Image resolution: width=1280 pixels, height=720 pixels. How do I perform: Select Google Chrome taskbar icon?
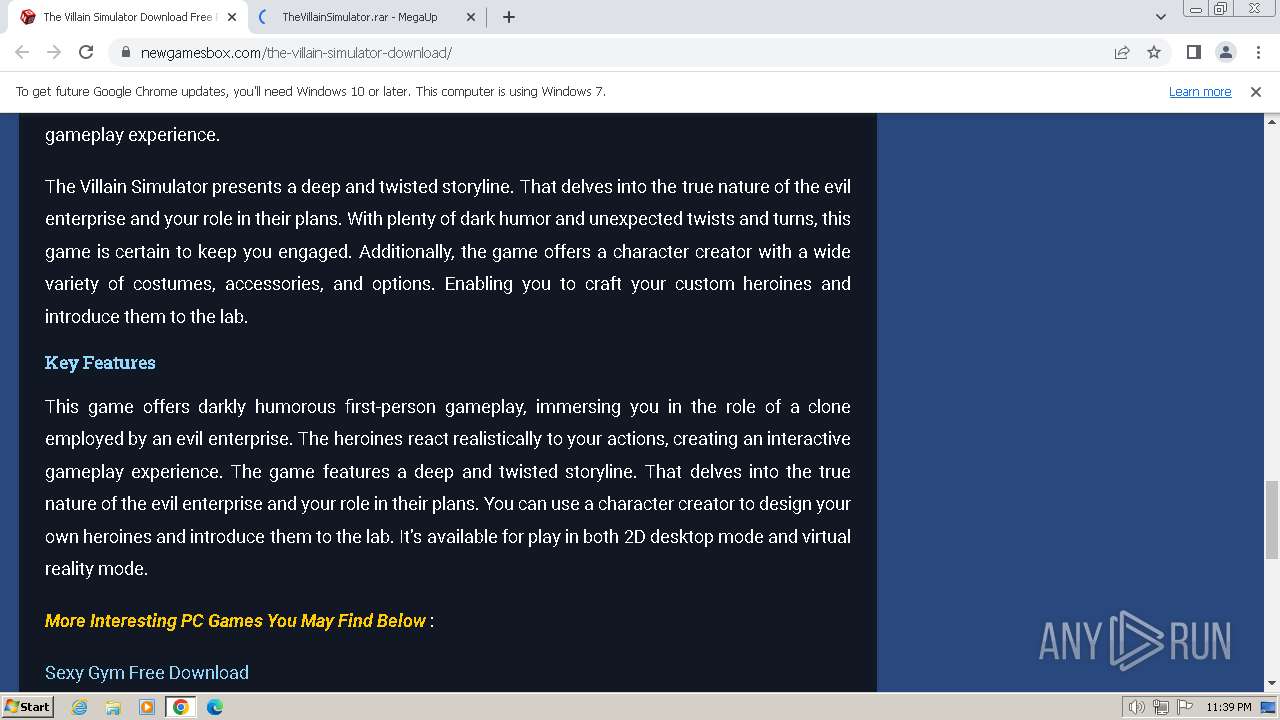181,707
